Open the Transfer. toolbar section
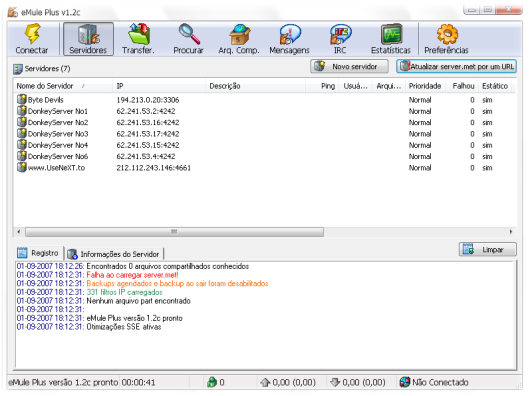 (138, 39)
